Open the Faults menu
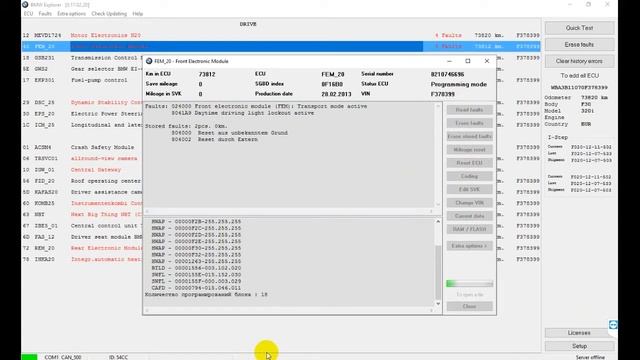Screen dimensions: 640x360 coord(45,14)
